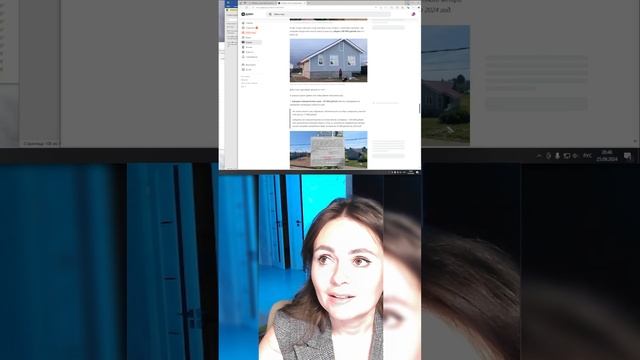Click the browser address bar

point(312,7)
